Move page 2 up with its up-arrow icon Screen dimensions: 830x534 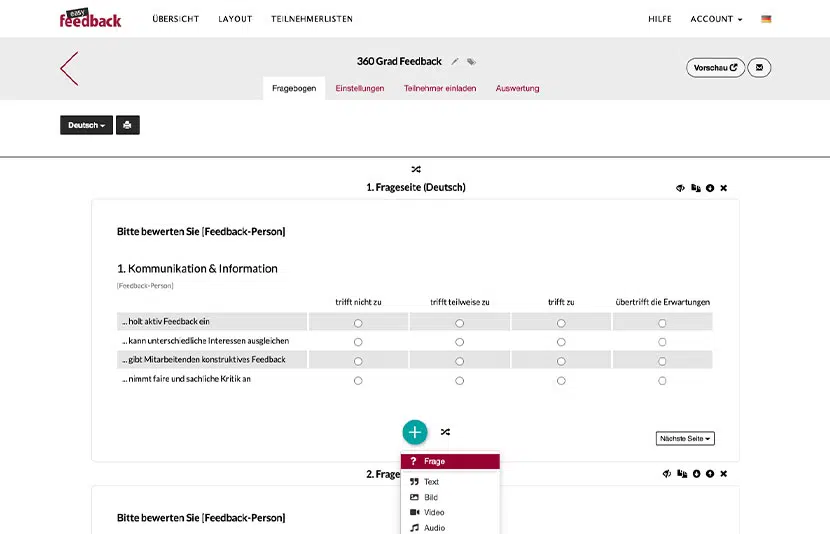tap(710, 474)
